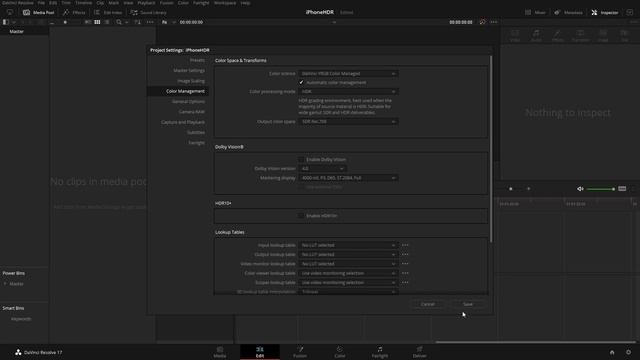Open the Playback menu
The image size is (640, 360).
146,3
